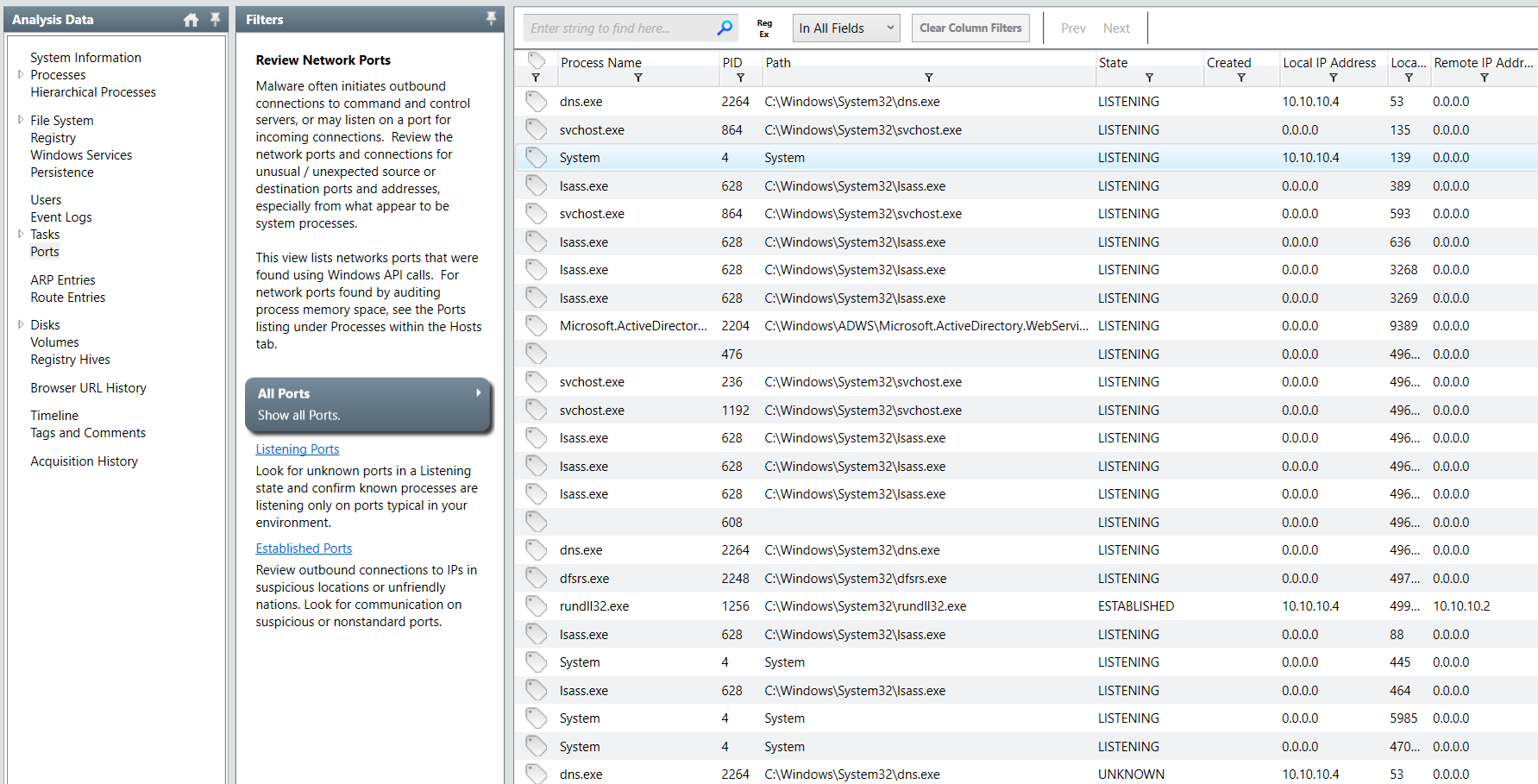Toggle tag on the PID 476 row
The image size is (1538, 784).
pos(537,354)
